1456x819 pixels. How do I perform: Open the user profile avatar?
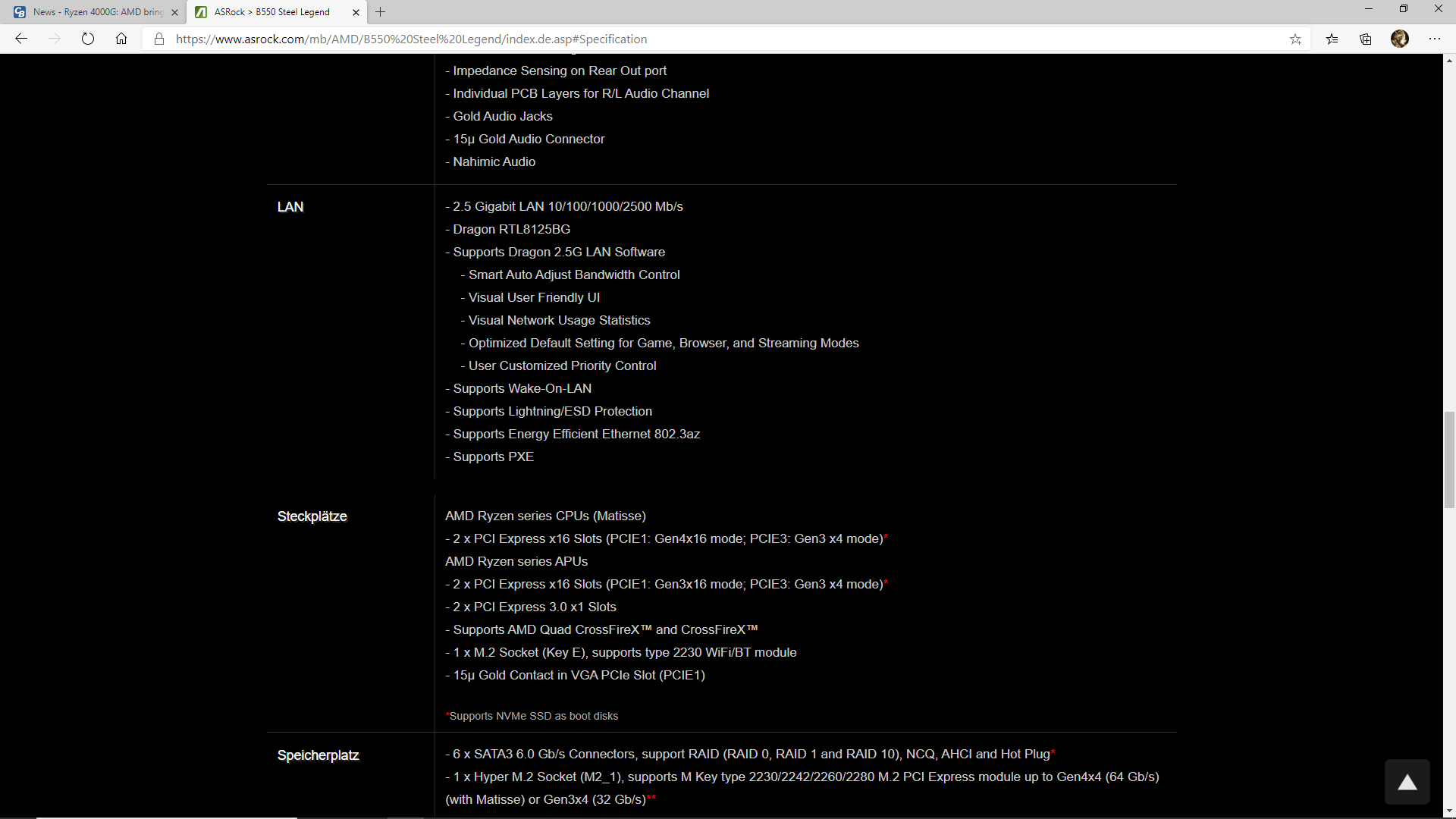click(x=1400, y=39)
